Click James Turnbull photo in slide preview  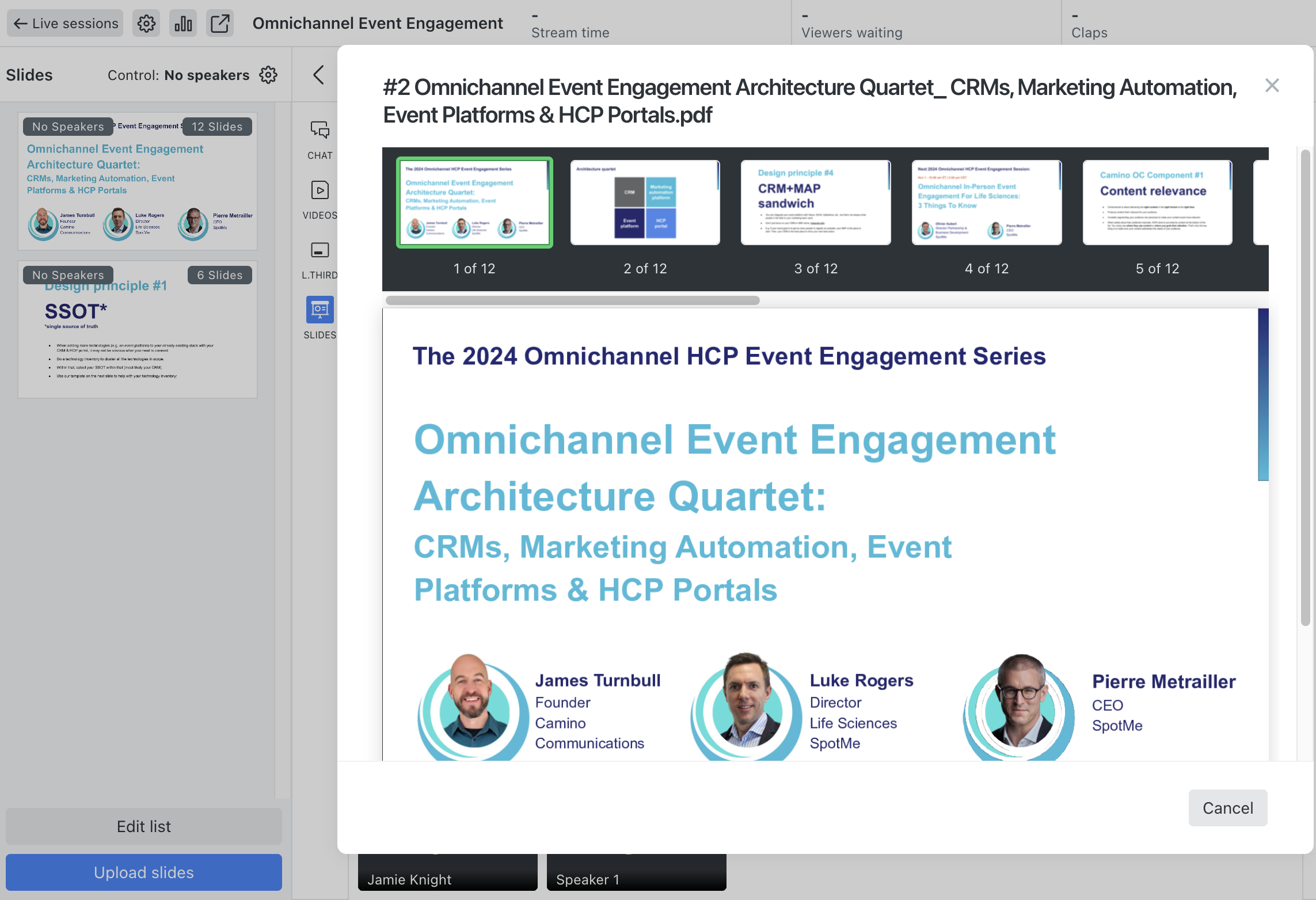click(x=472, y=707)
